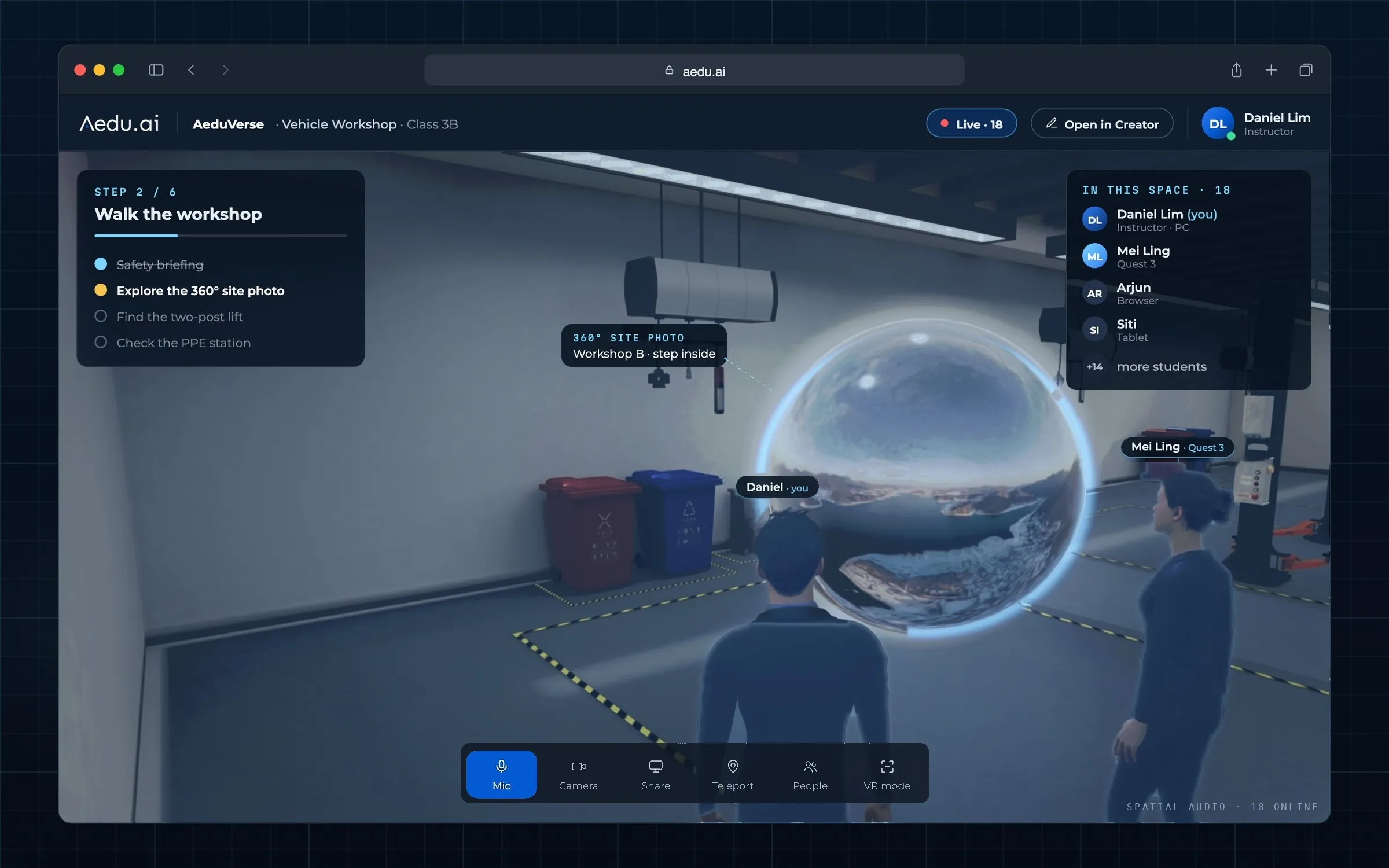The image size is (1389, 868).
Task: Click the AR avatar icon in the list
Action: tap(1094, 293)
